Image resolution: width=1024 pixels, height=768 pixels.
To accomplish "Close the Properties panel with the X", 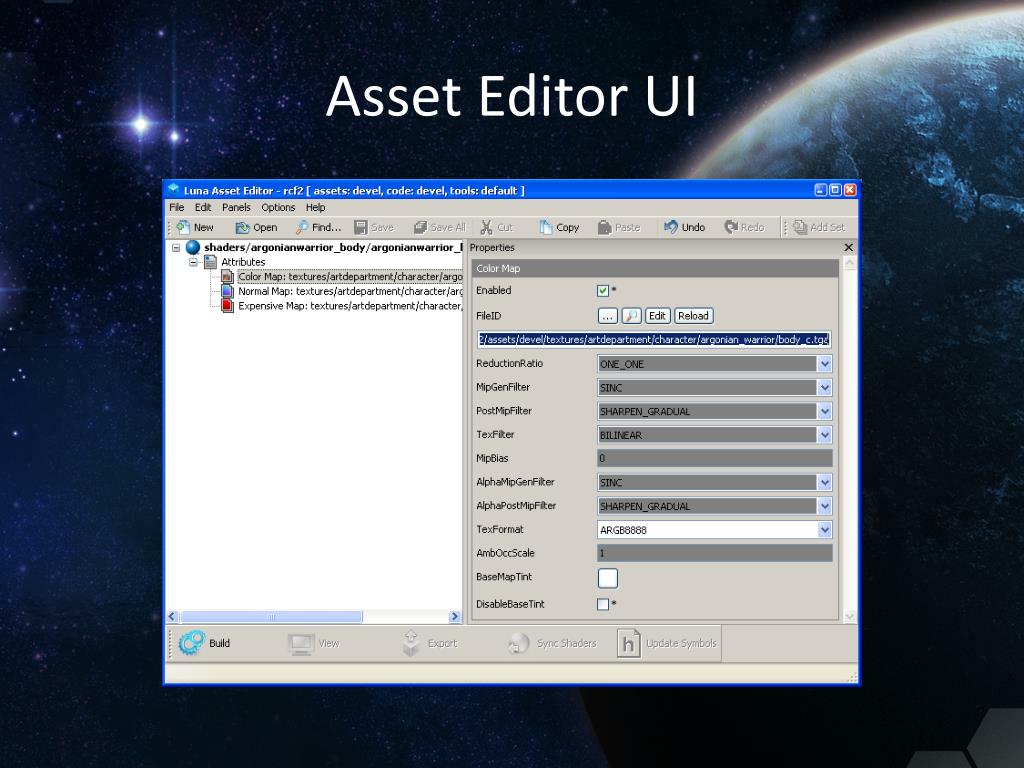I will point(849,248).
